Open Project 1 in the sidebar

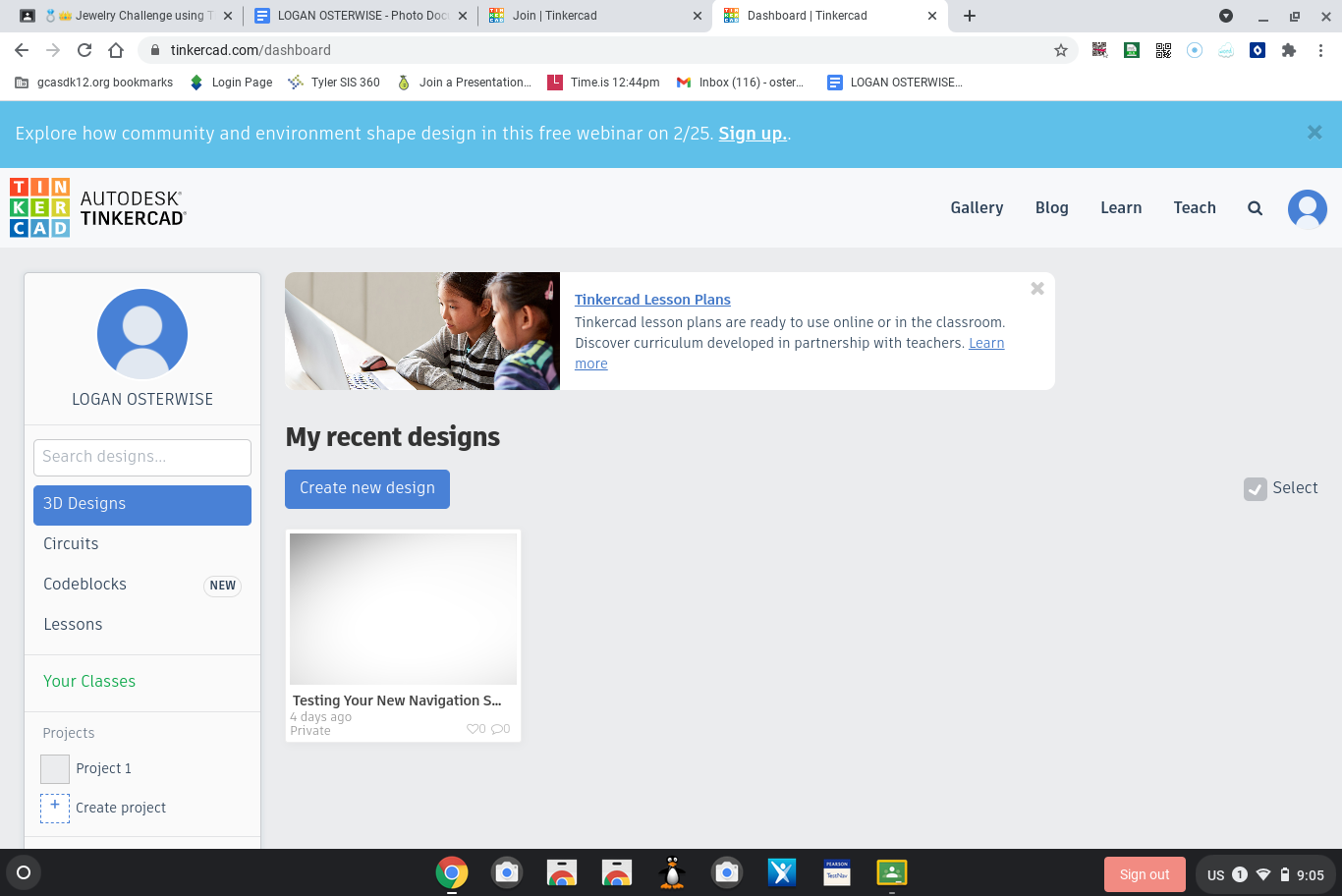(86, 768)
